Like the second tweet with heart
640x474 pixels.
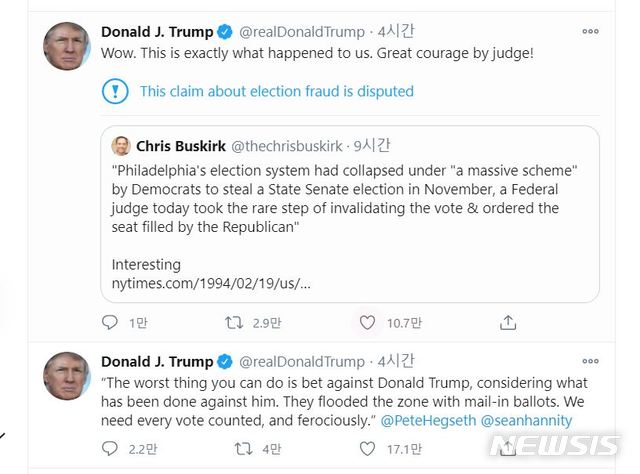tap(367, 449)
